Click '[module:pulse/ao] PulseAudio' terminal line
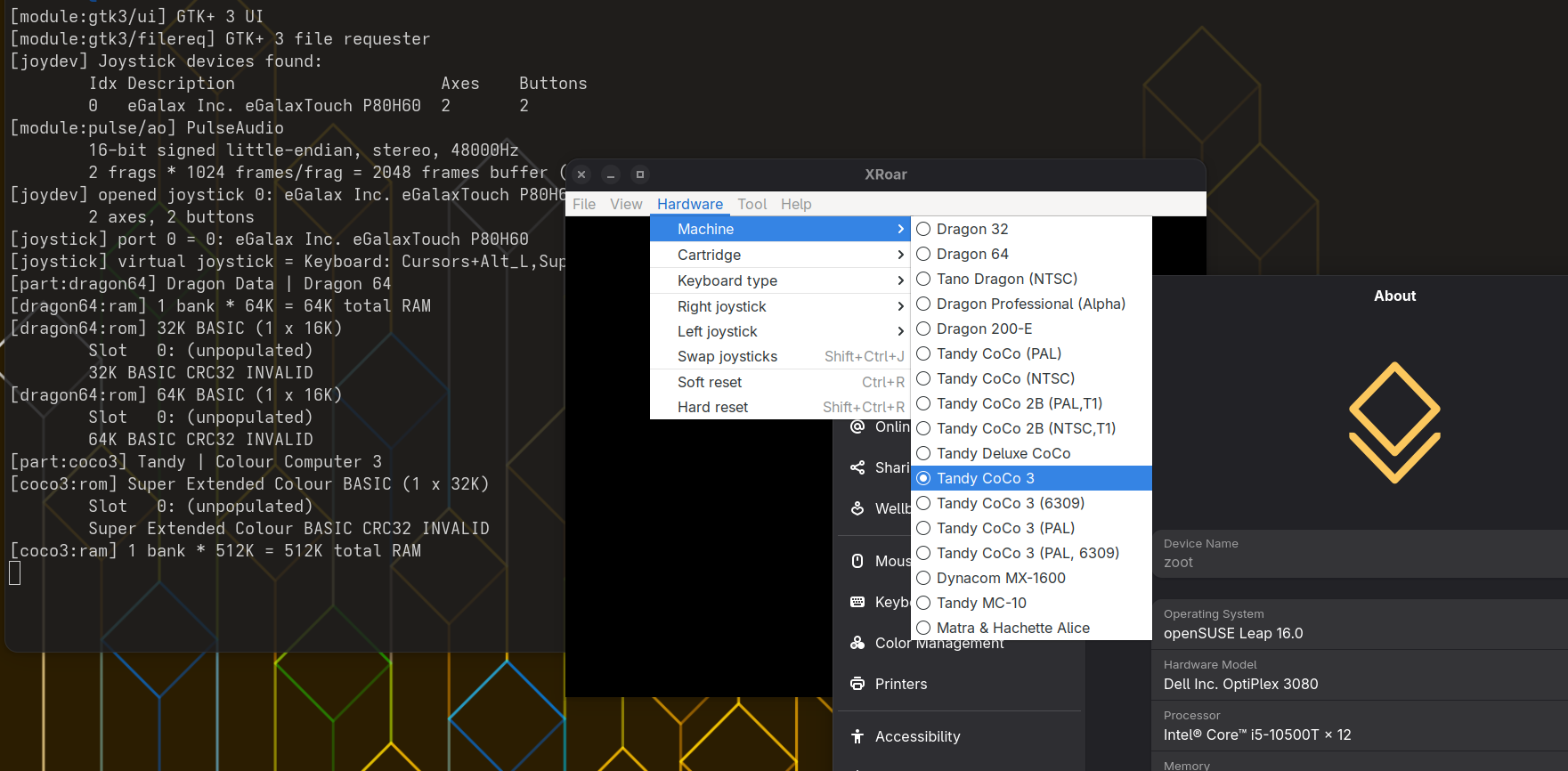1568x771 pixels. [147, 128]
